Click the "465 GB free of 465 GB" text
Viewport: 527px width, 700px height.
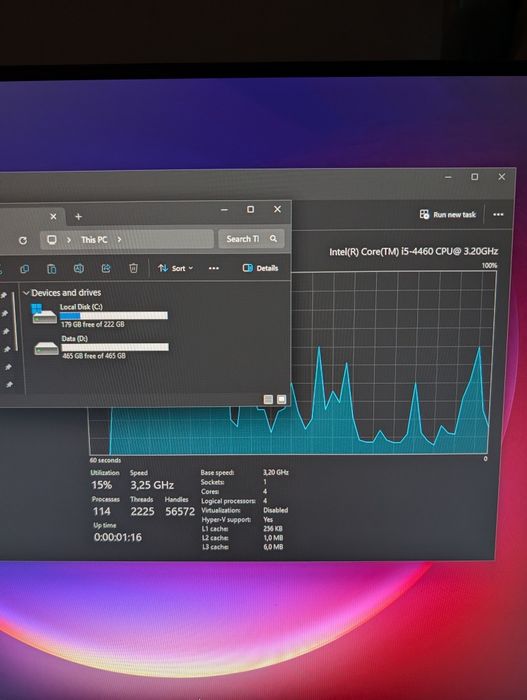click(x=94, y=356)
